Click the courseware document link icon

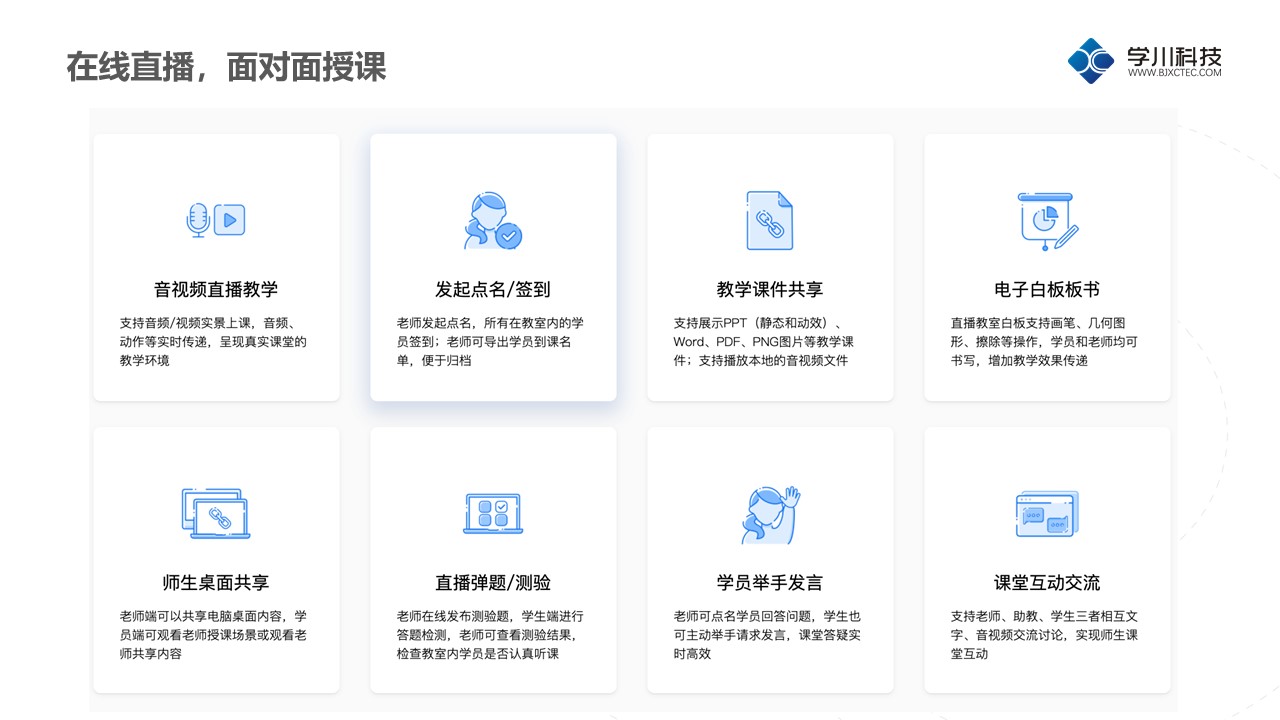(x=770, y=220)
